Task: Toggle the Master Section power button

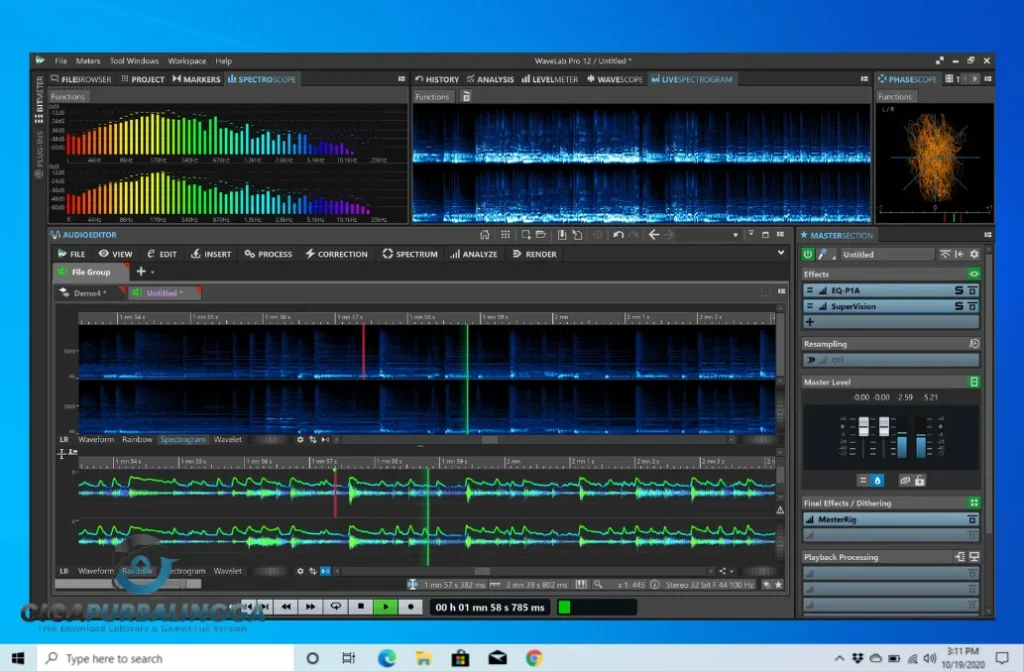Action: (808, 254)
